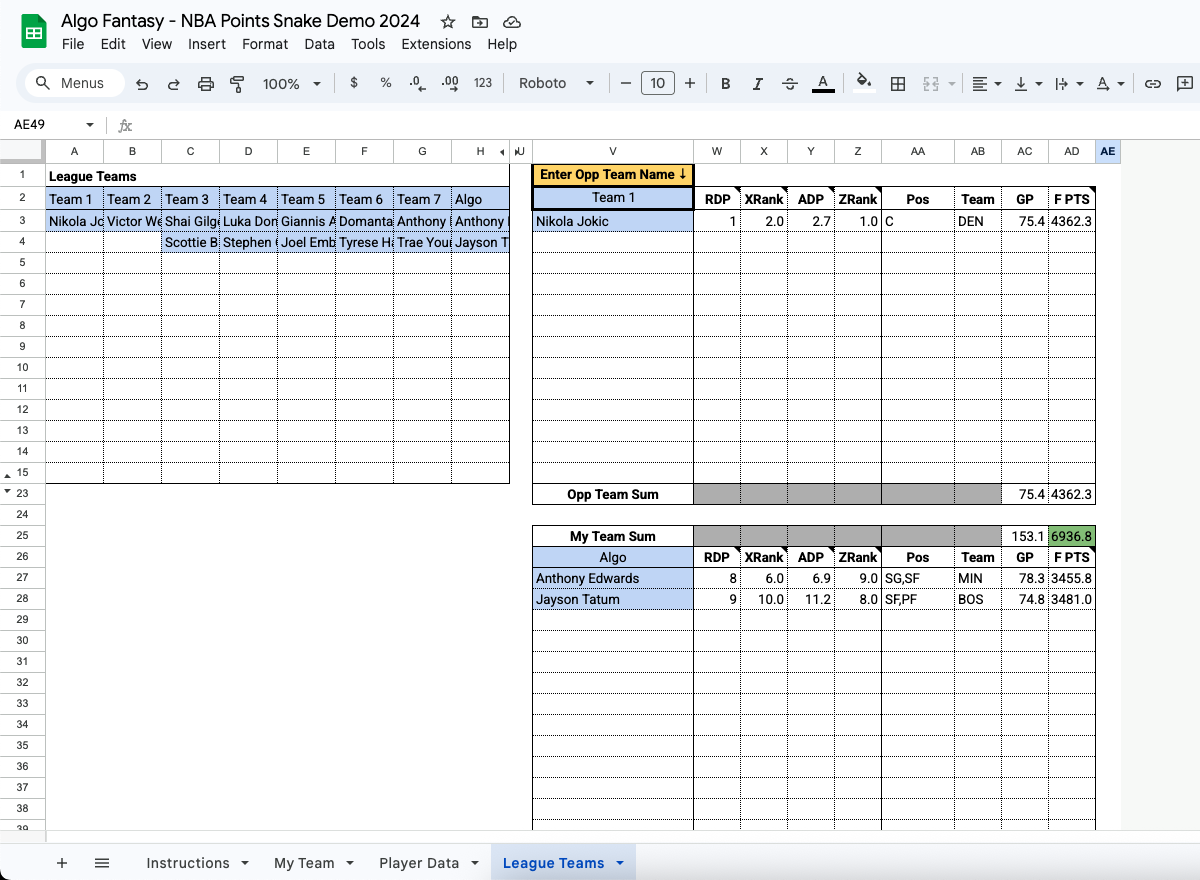
Task: Expand hidden columns after column H
Action: (x=502, y=151)
